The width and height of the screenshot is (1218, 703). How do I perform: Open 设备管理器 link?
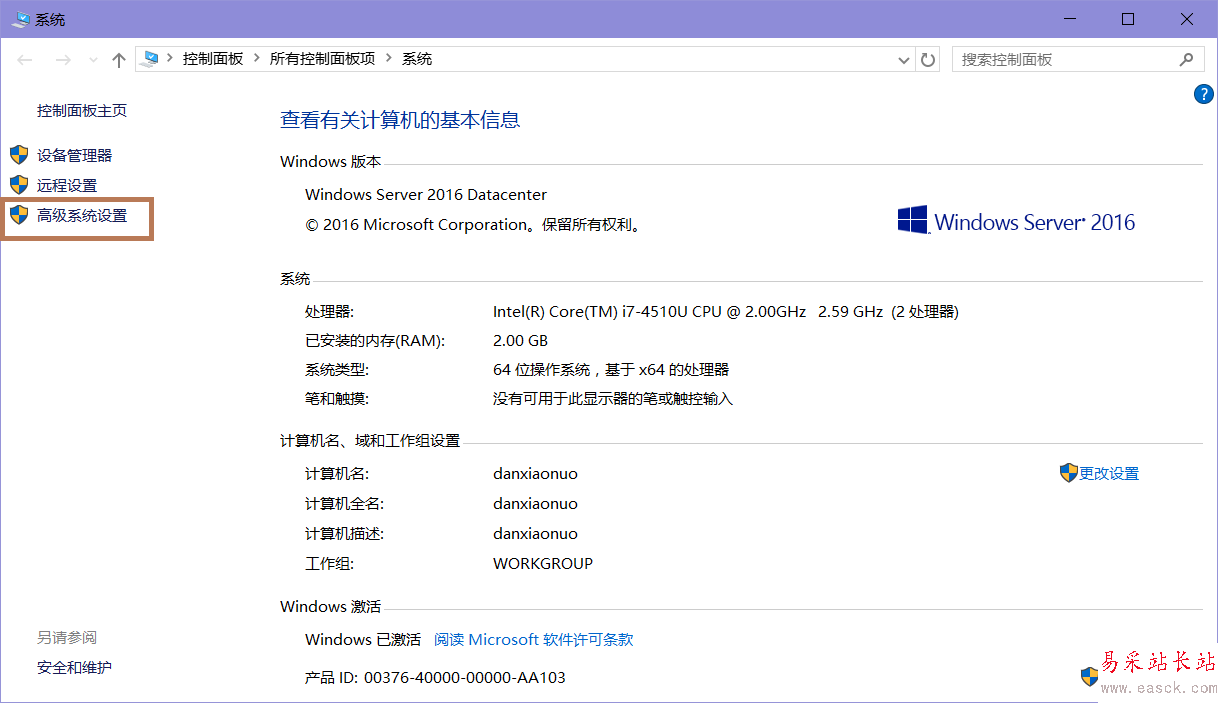click(75, 155)
